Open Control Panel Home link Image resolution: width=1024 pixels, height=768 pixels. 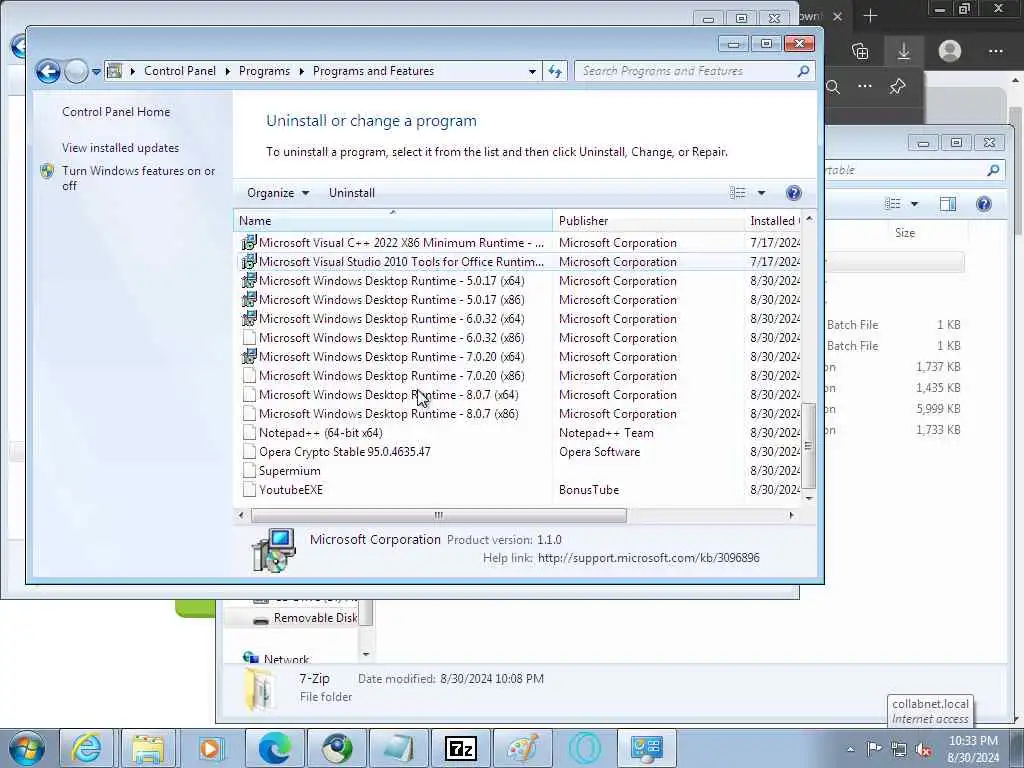pos(116,112)
